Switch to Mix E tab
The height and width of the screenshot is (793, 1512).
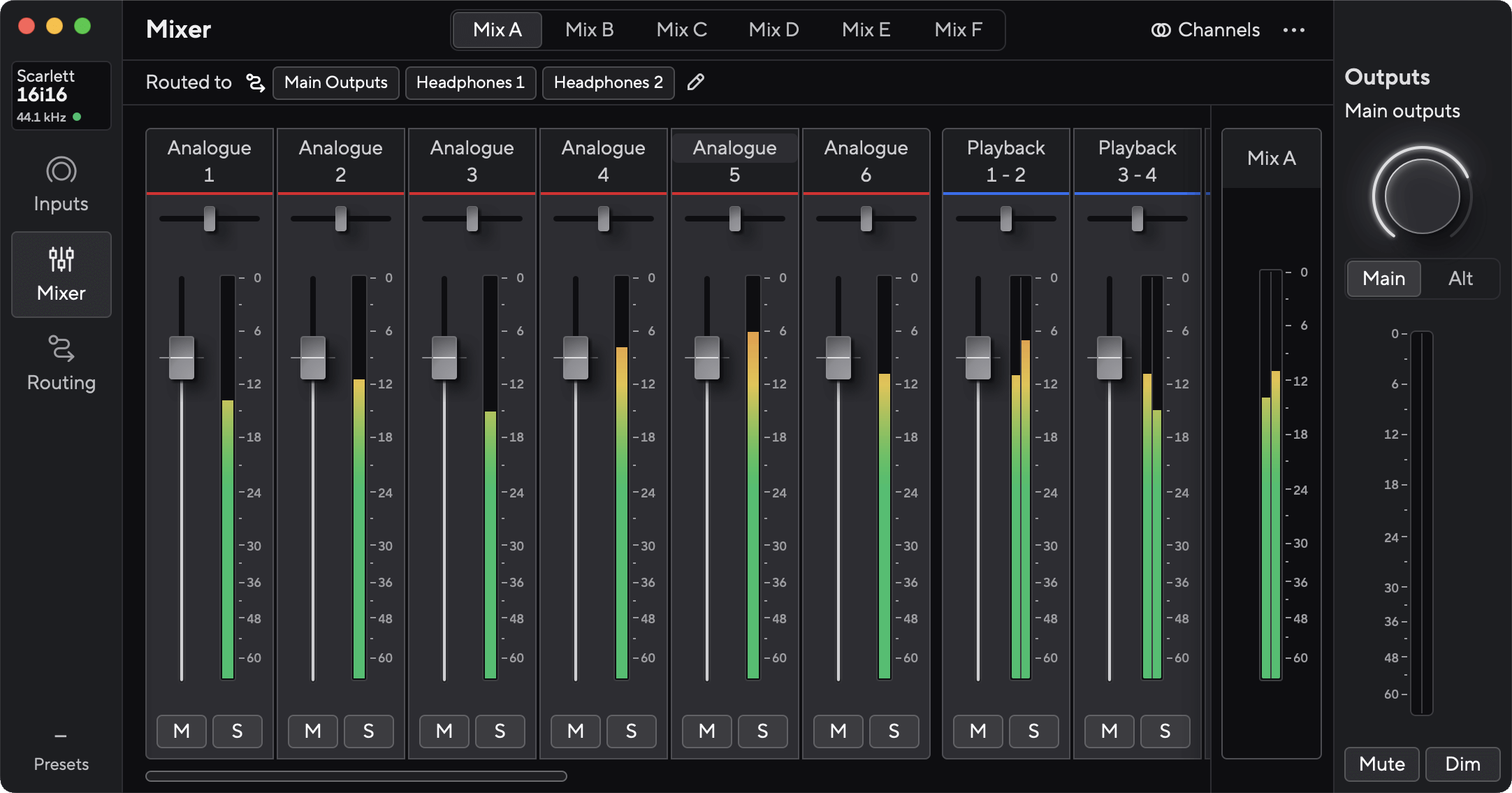(866, 30)
